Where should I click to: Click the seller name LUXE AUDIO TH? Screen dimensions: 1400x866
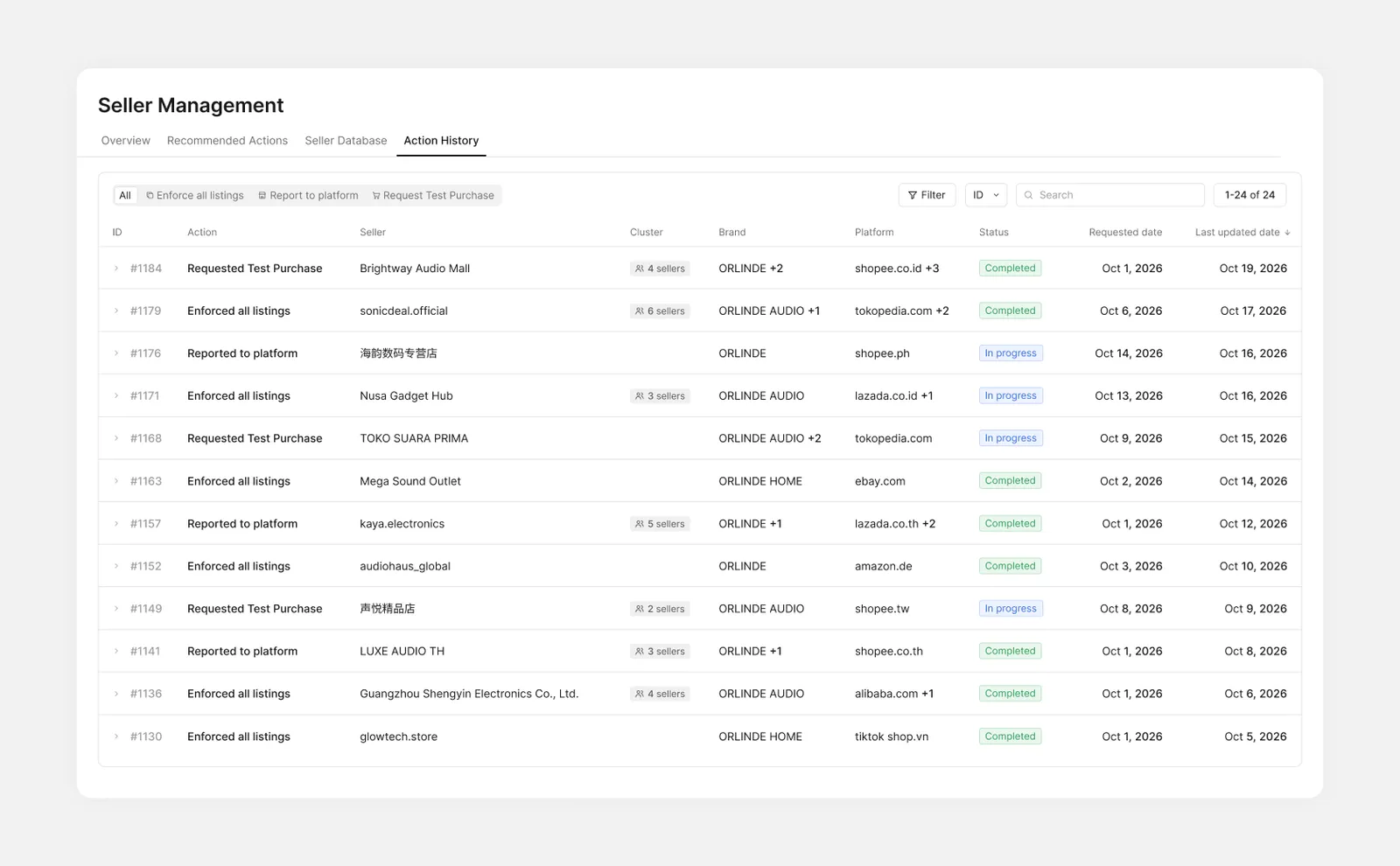pyautogui.click(x=402, y=652)
